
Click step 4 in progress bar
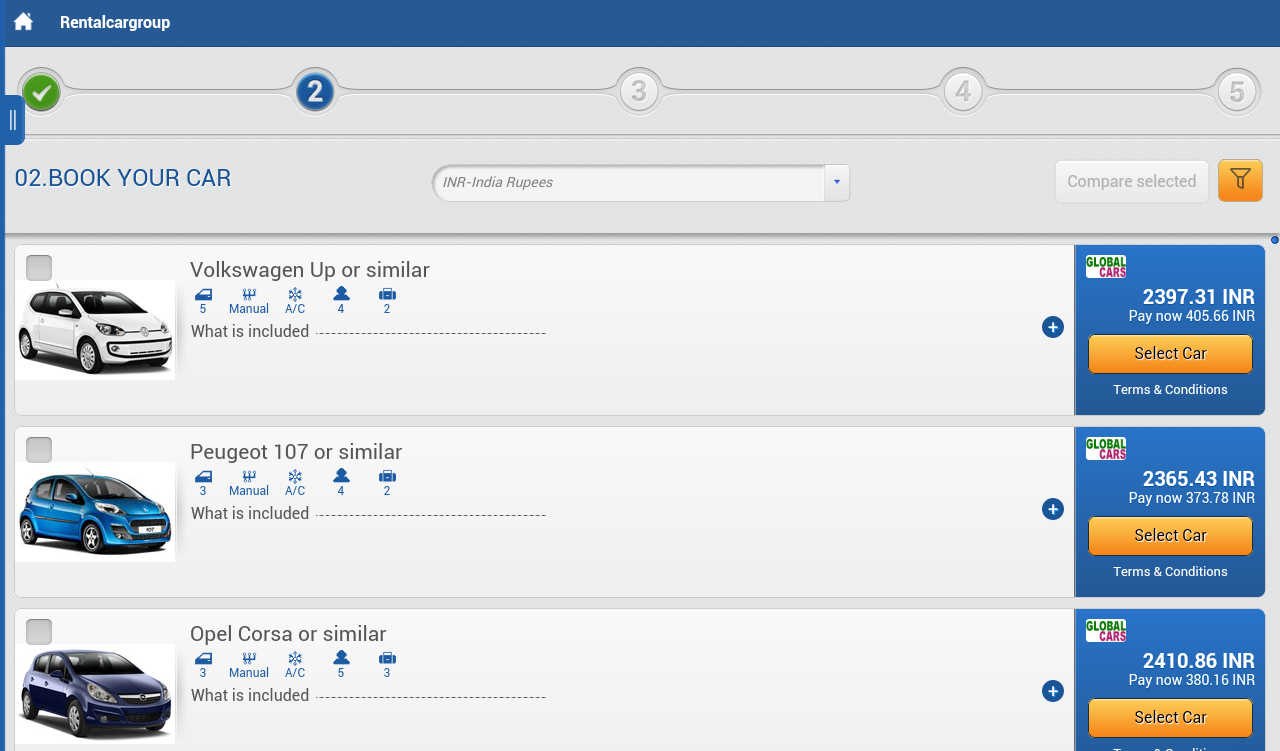963,93
